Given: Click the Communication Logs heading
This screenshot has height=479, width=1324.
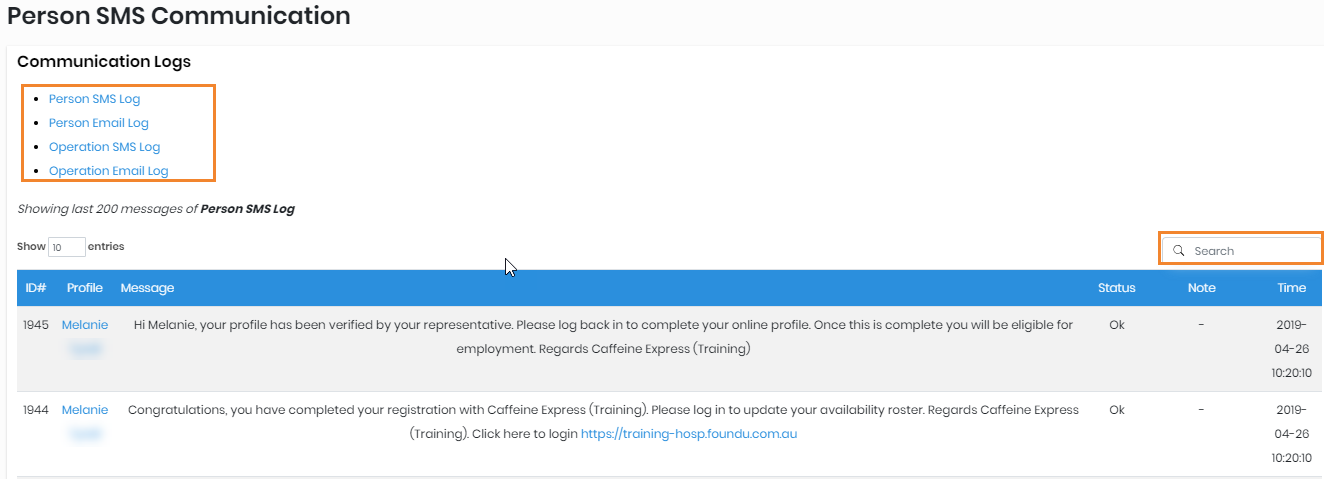Looking at the screenshot, I should pos(104,62).
